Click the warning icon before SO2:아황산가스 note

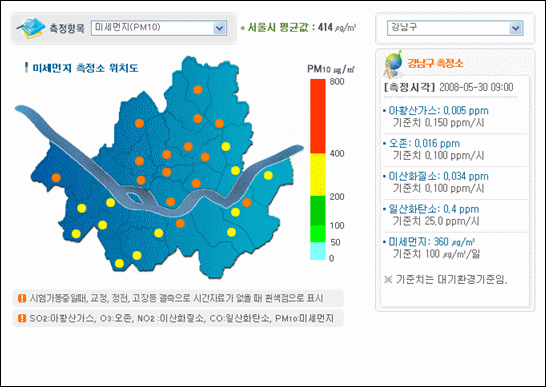click(x=22, y=318)
